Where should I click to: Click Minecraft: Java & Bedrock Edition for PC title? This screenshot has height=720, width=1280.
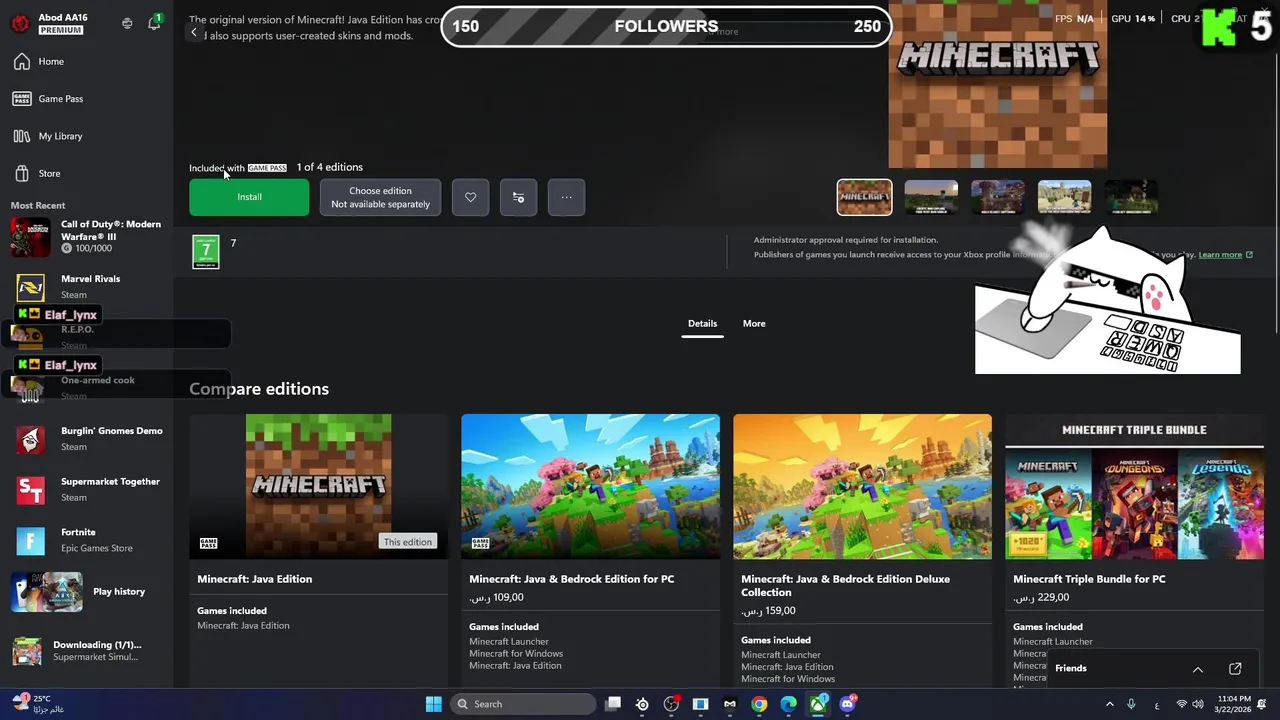pos(572,579)
